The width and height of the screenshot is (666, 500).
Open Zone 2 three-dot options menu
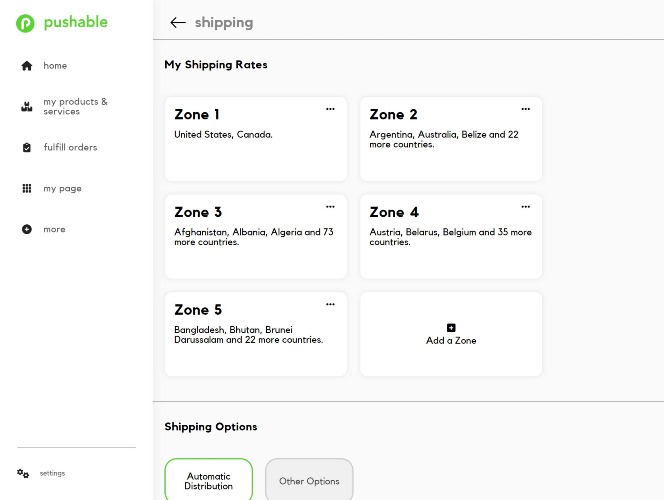(x=525, y=109)
